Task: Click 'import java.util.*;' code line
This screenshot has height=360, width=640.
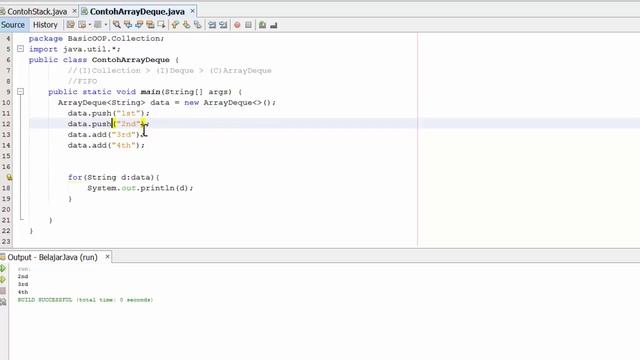Action: tap(75, 49)
